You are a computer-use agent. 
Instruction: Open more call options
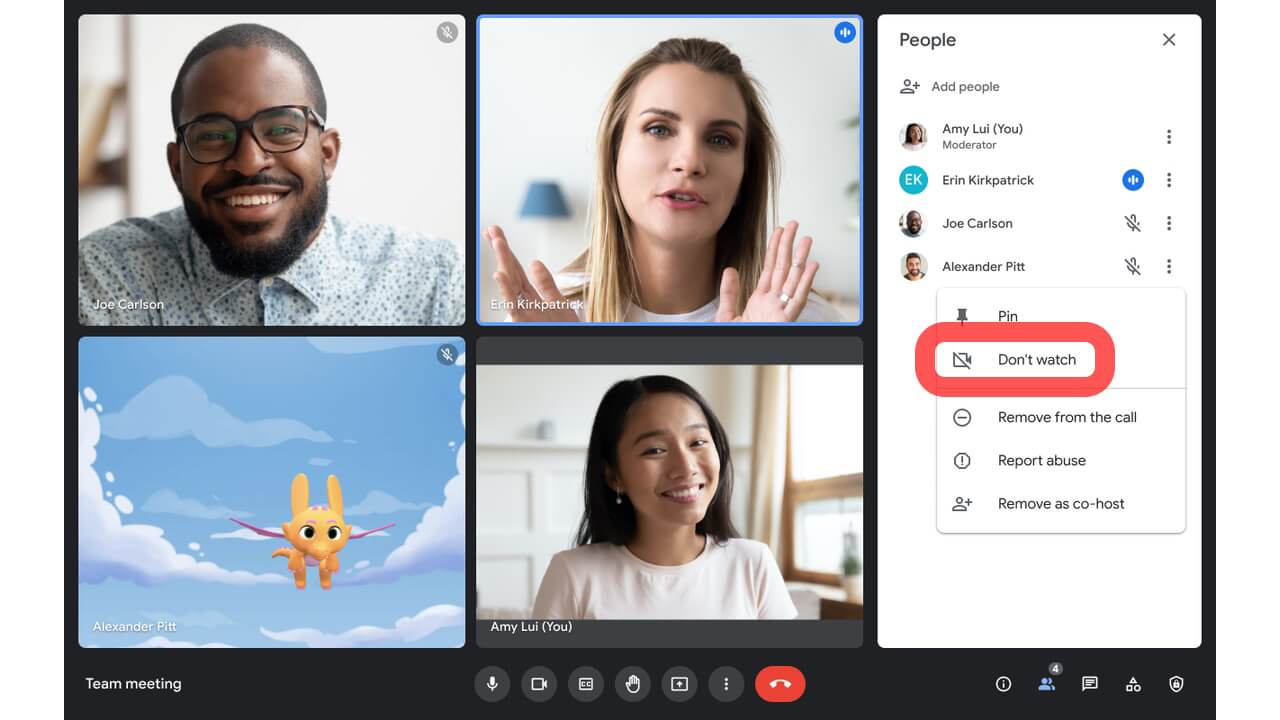click(726, 684)
